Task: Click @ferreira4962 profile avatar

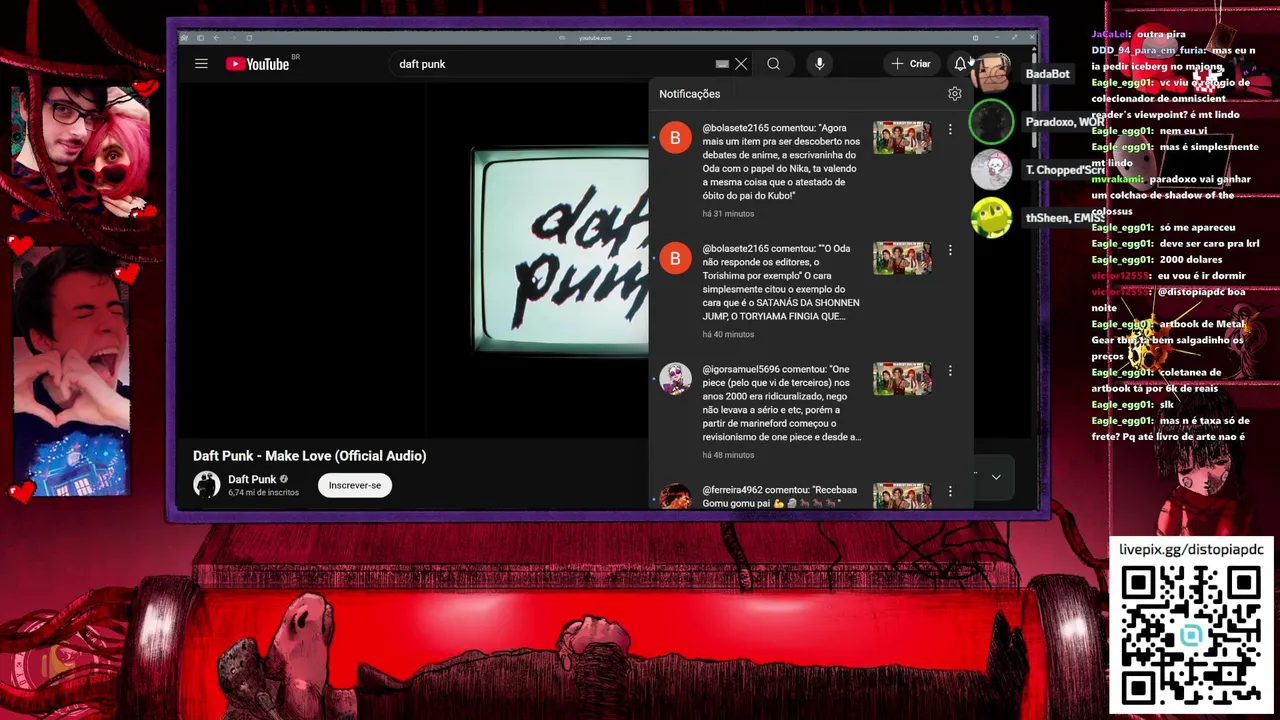Action: coord(675,497)
